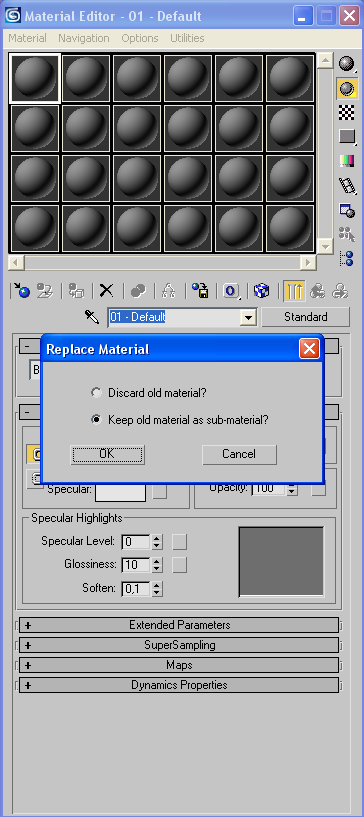Open the material name dropdown arrow
This screenshot has height=817, width=364.
[248, 317]
